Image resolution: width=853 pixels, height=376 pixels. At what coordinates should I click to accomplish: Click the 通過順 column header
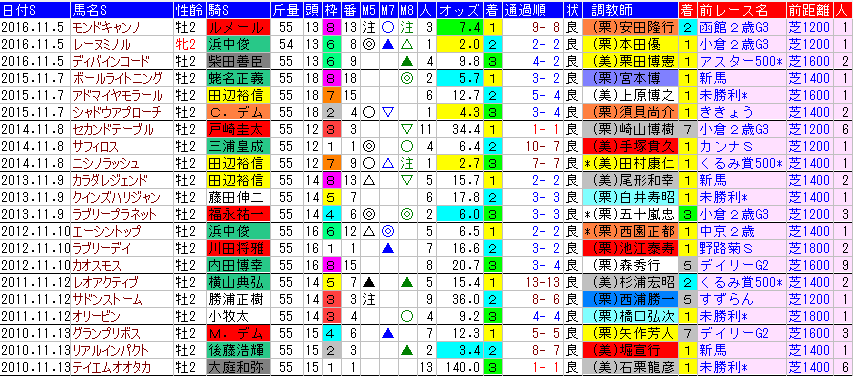click(534, 10)
